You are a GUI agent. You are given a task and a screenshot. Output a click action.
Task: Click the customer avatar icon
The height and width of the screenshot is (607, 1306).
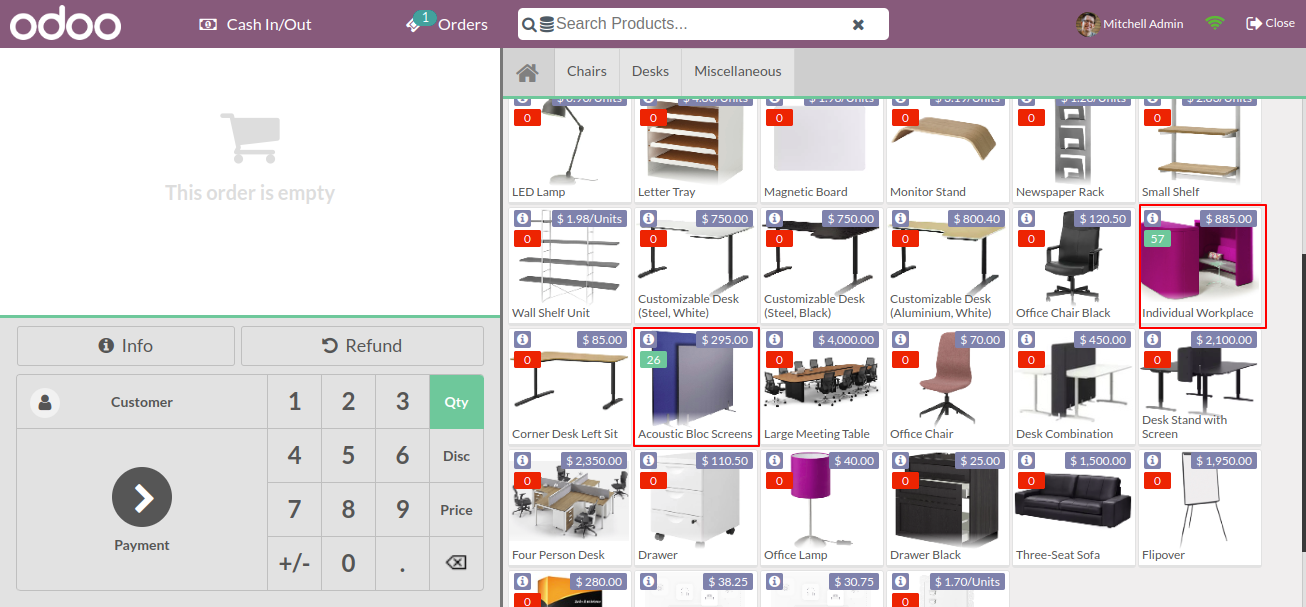tap(44, 402)
